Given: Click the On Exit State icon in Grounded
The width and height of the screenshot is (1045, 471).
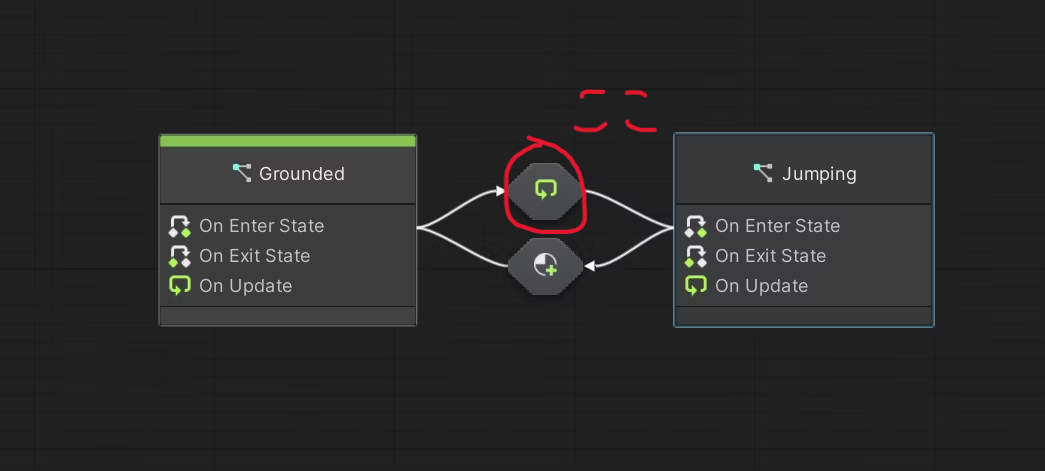Looking at the screenshot, I should pyautogui.click(x=180, y=256).
